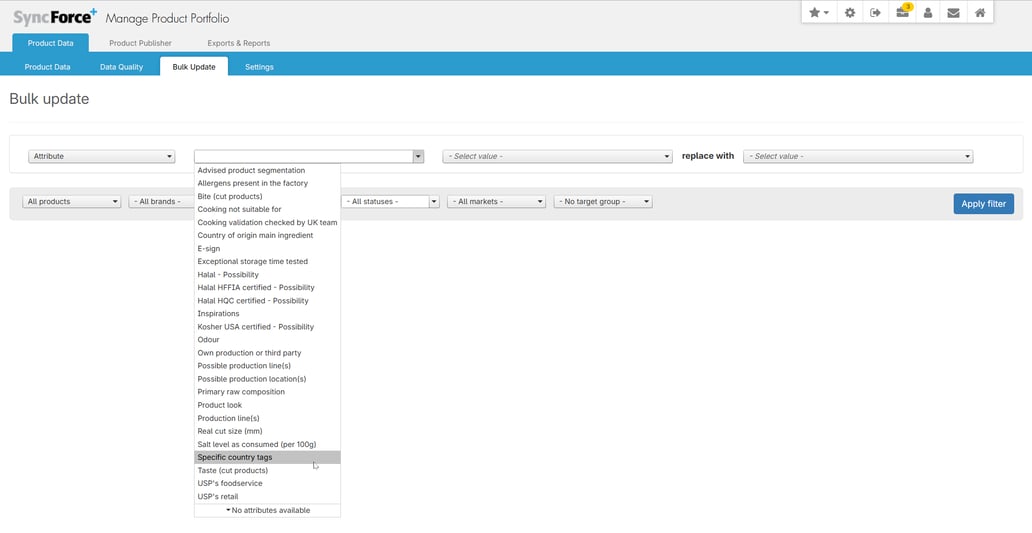Select Kosher USA certified - Possibility
The height and width of the screenshot is (533, 1032).
[267, 326]
